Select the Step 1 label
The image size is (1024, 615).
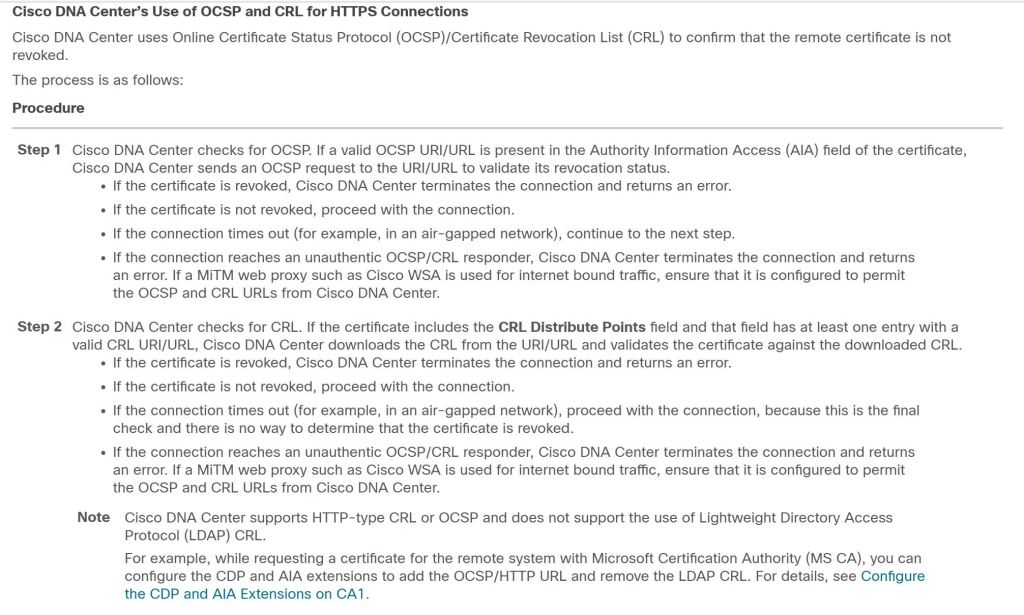39,150
